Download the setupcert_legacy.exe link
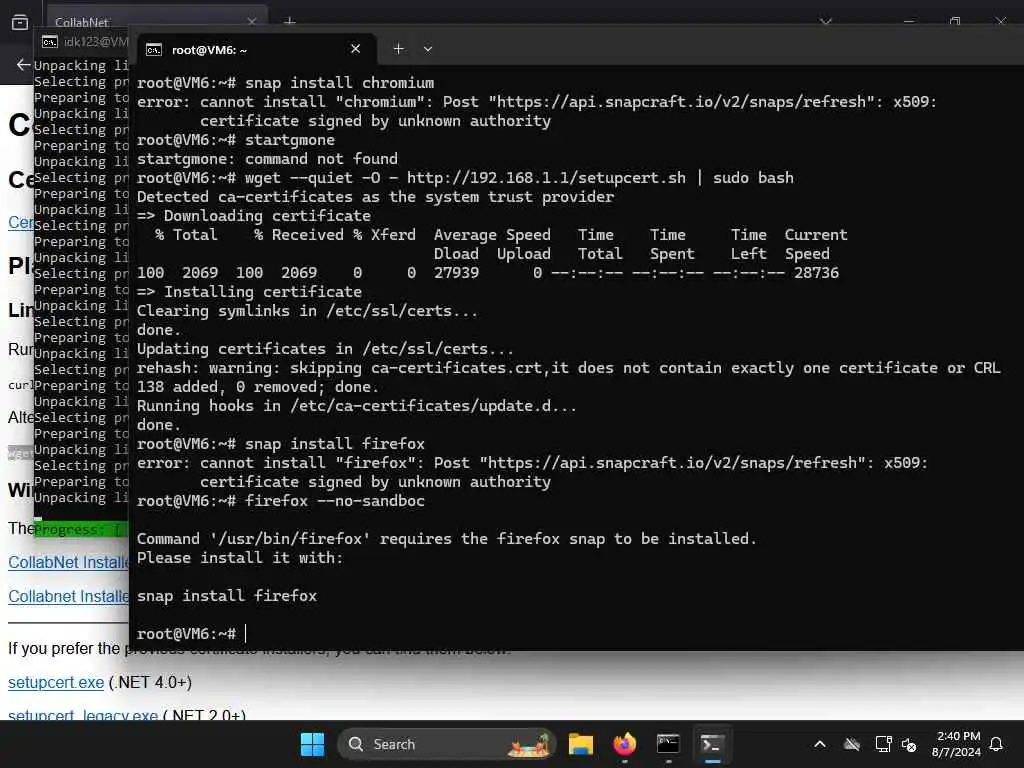The width and height of the screenshot is (1024, 768). (x=83, y=715)
